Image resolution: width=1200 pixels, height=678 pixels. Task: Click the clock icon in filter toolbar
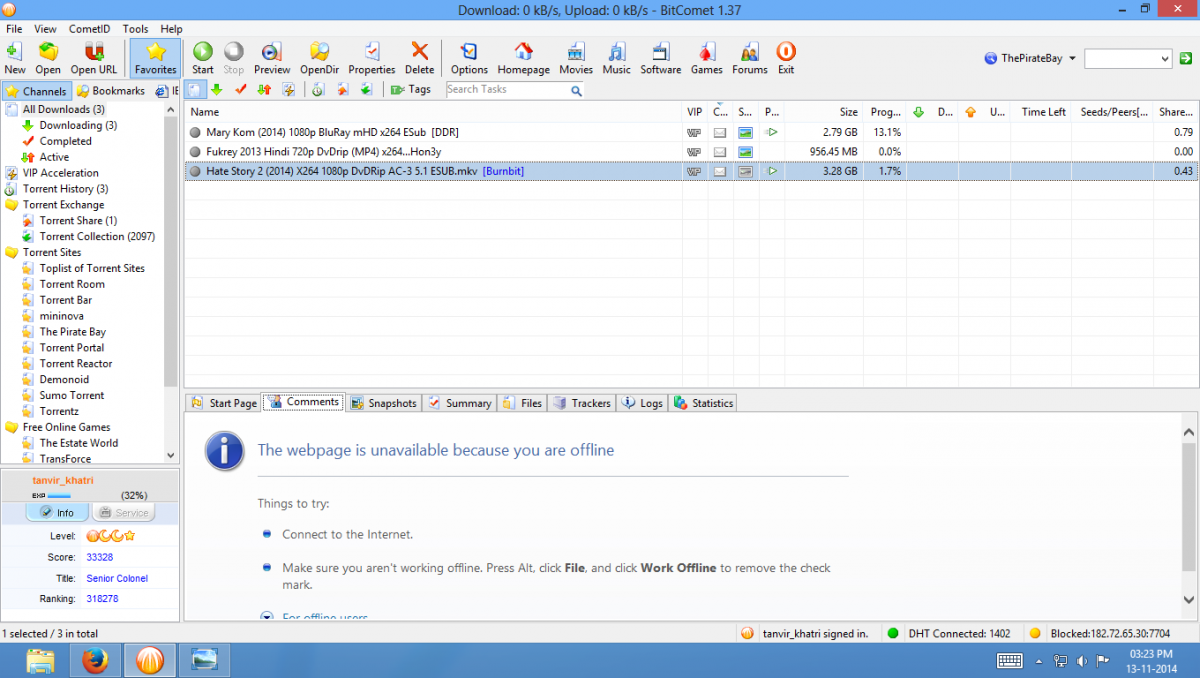click(x=318, y=90)
